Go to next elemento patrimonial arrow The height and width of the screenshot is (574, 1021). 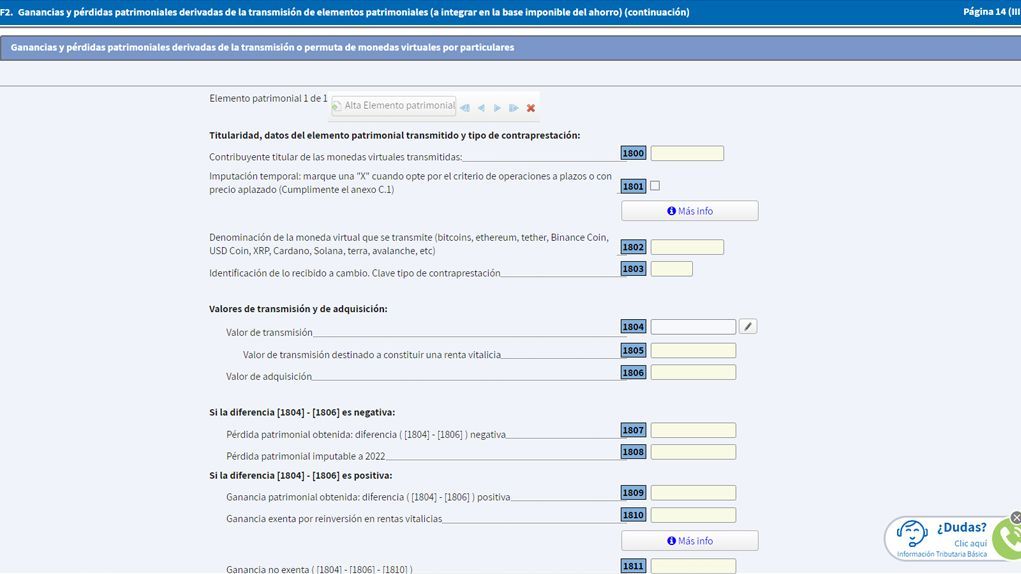click(497, 108)
